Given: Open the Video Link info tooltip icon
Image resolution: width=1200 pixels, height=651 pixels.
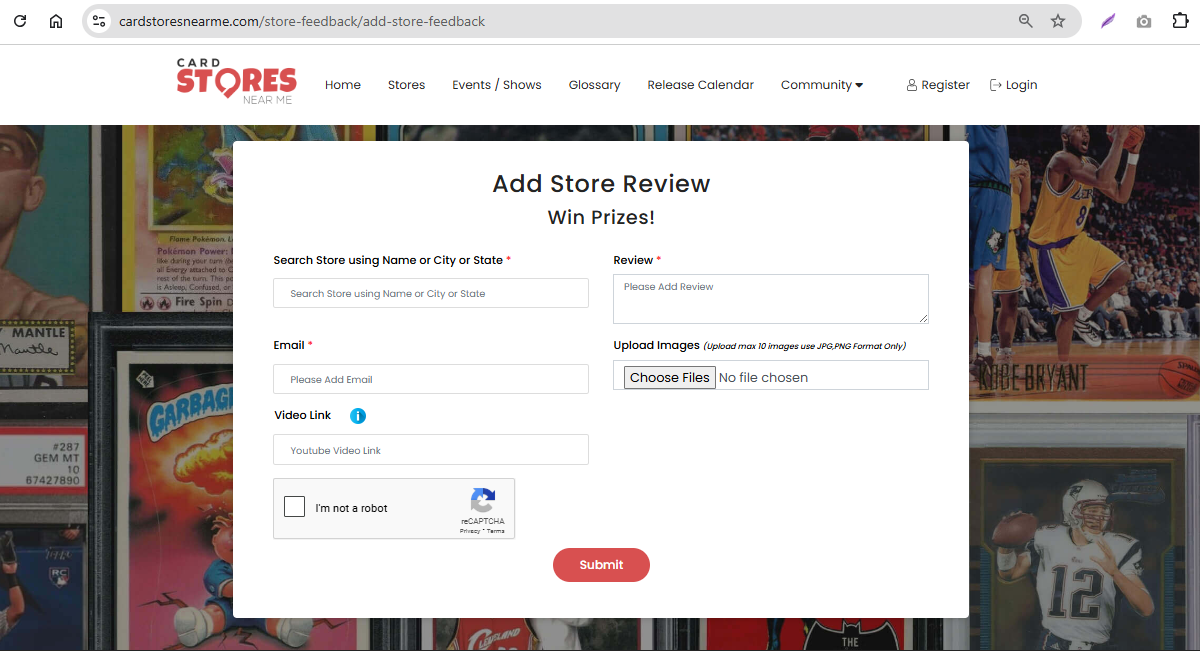Looking at the screenshot, I should click(x=358, y=415).
